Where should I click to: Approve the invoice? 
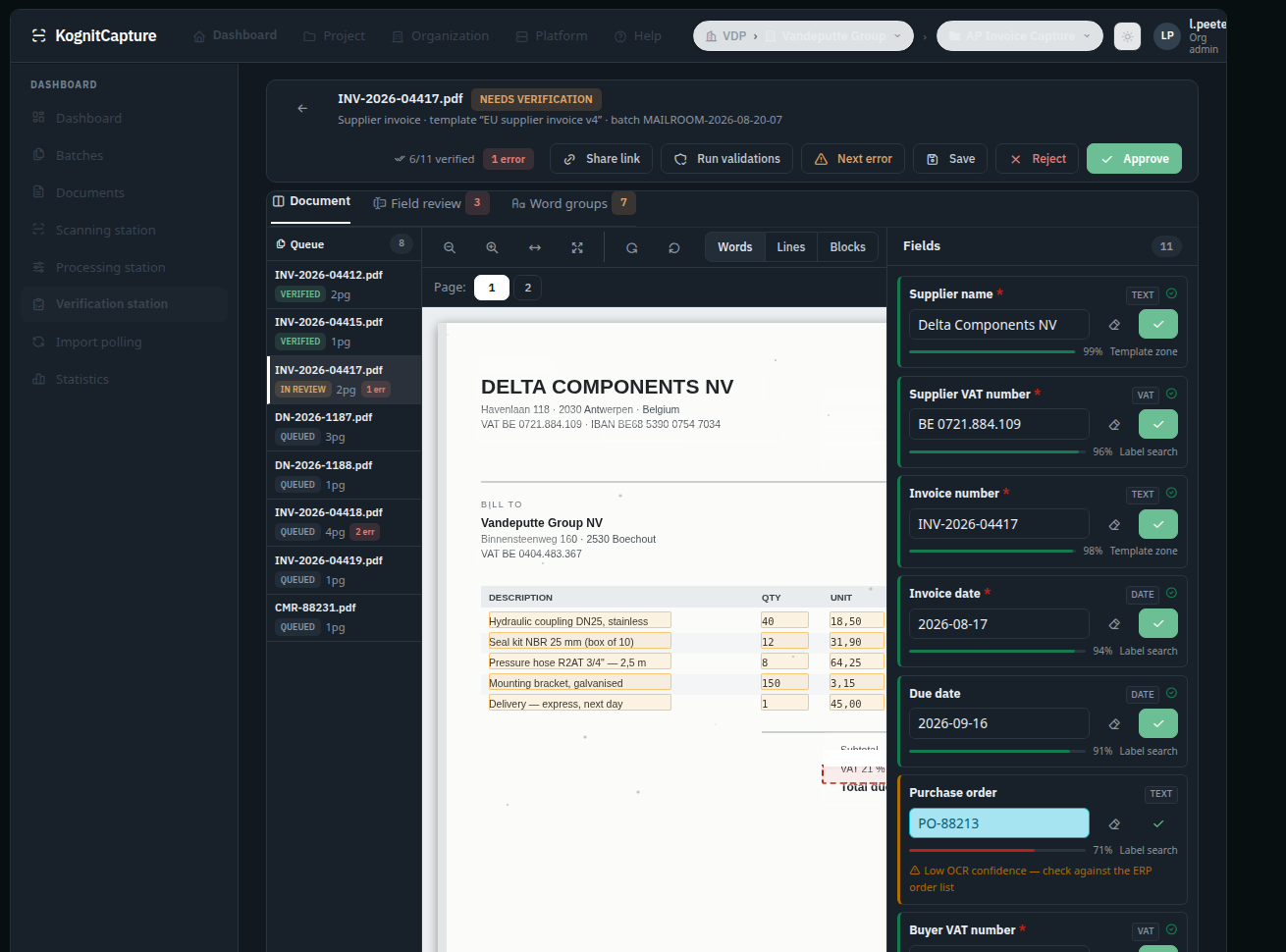click(1134, 159)
